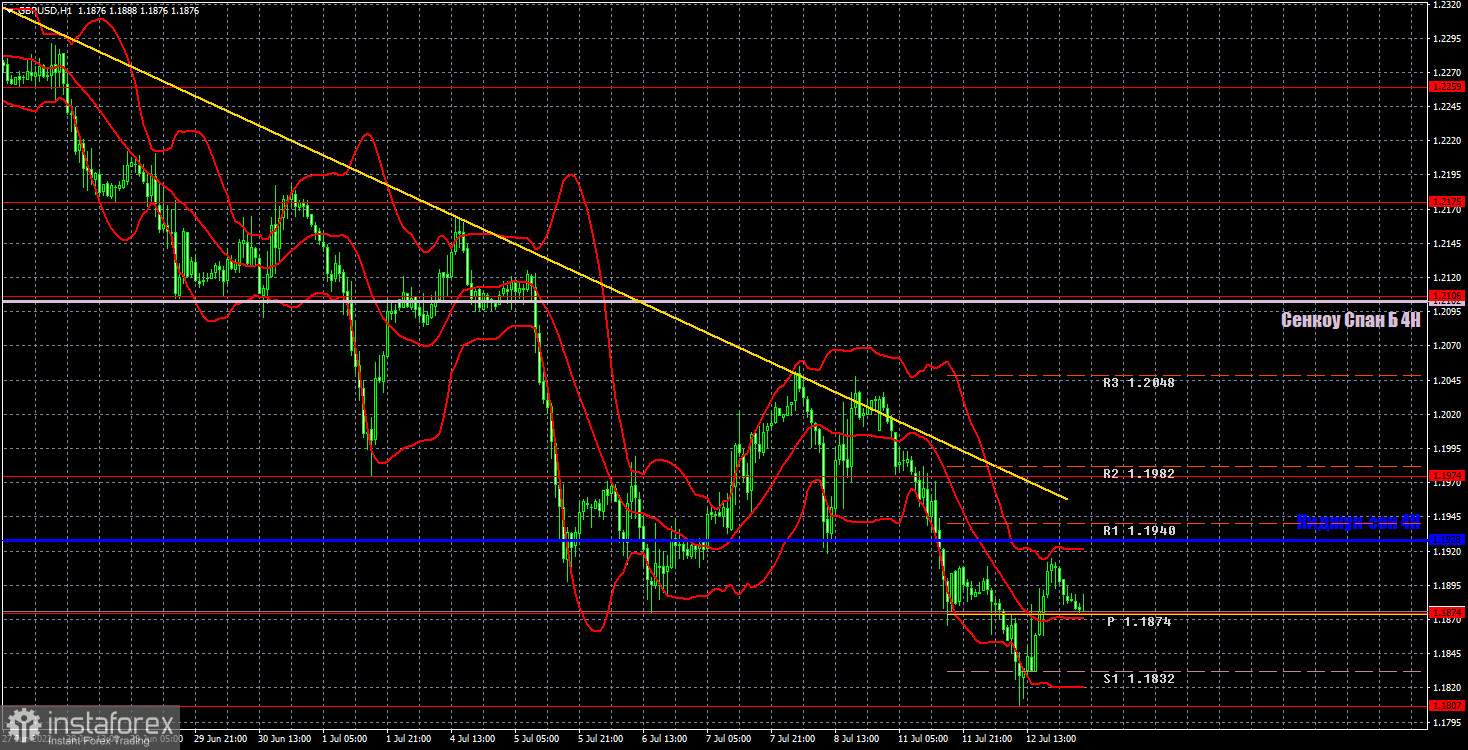Click the red 1.2259 price level tag
This screenshot has height=750, width=1468.
pos(1447,88)
